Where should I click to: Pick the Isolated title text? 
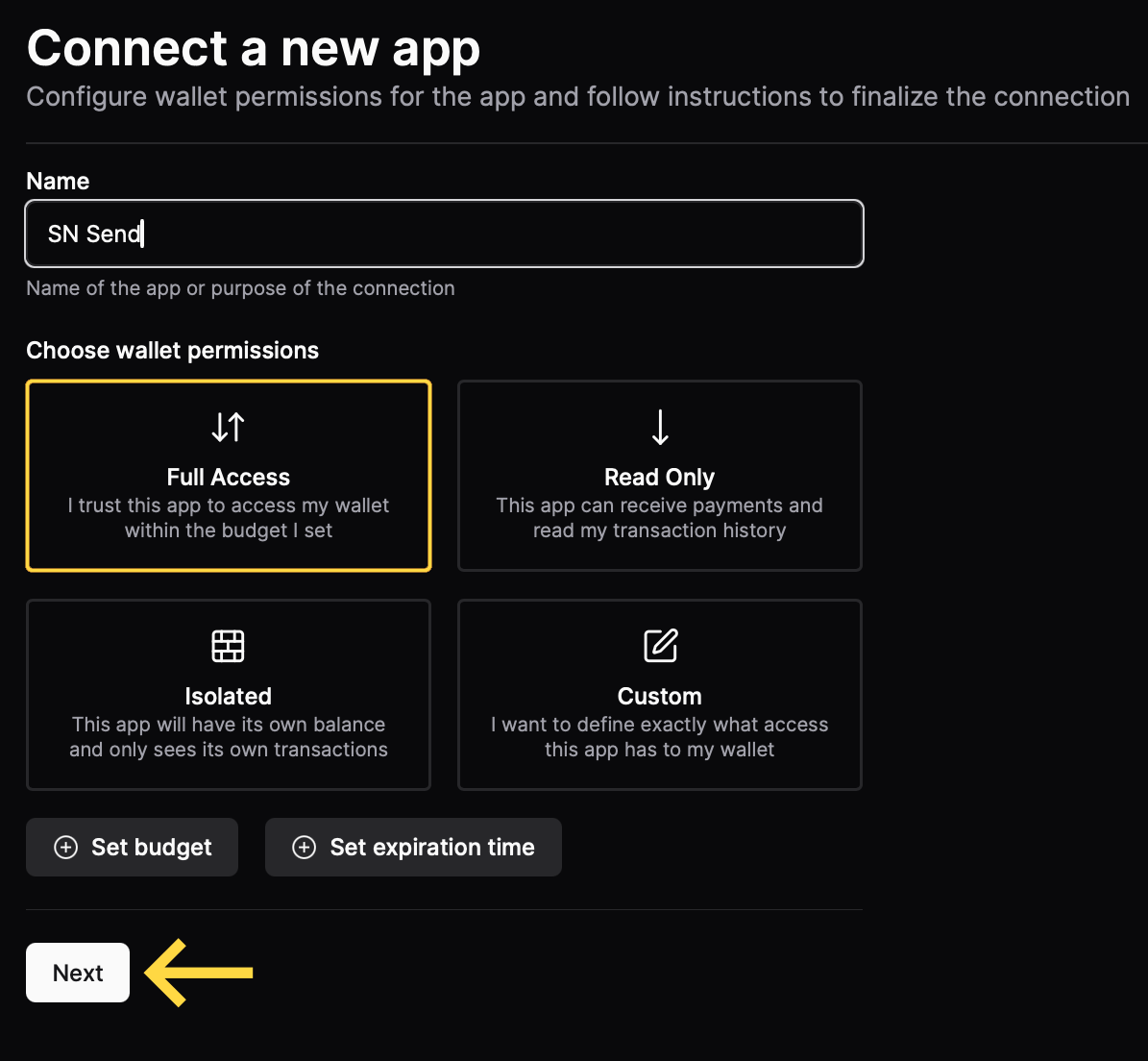229,697
